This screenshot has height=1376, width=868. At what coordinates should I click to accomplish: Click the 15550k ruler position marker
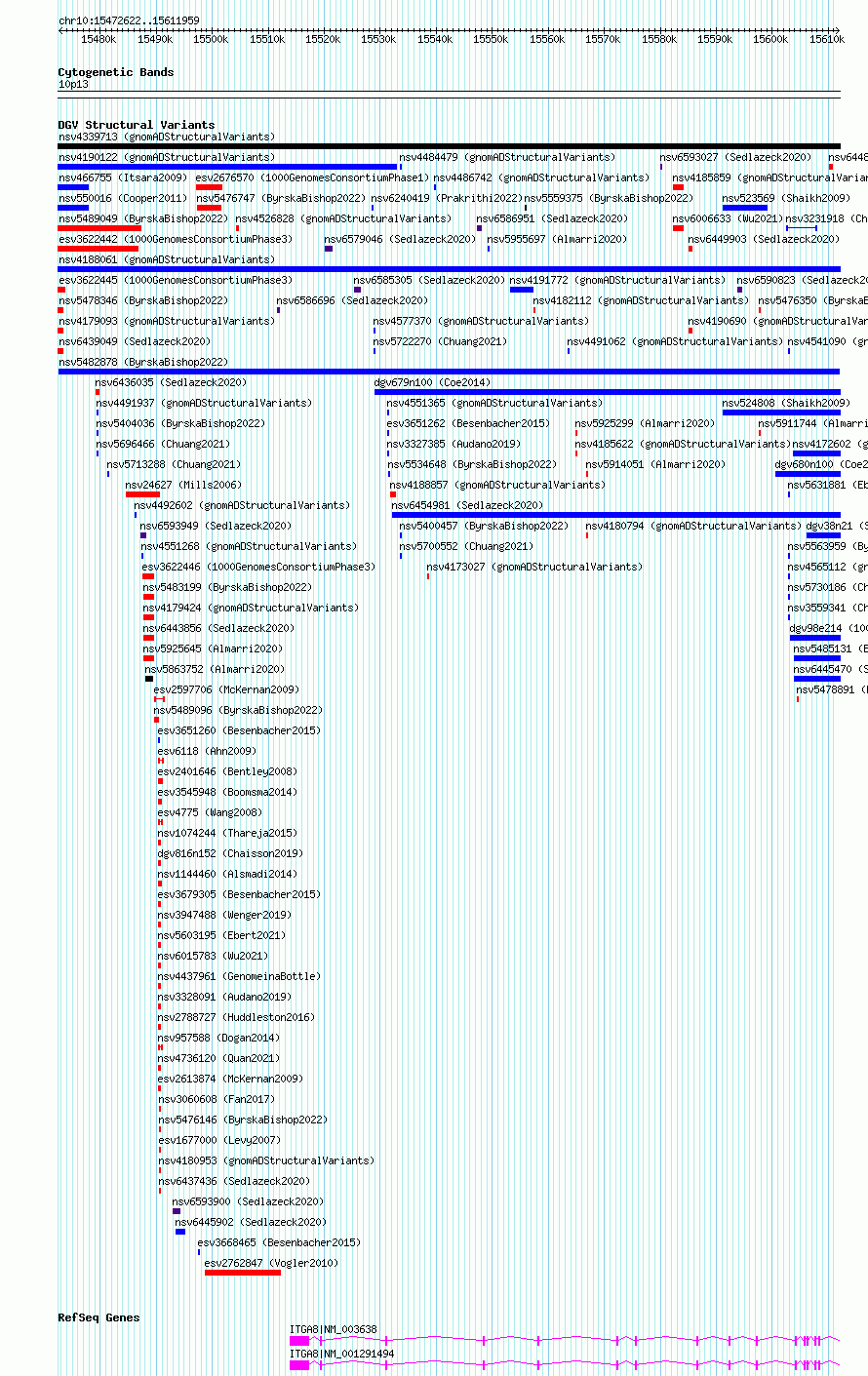491,39
